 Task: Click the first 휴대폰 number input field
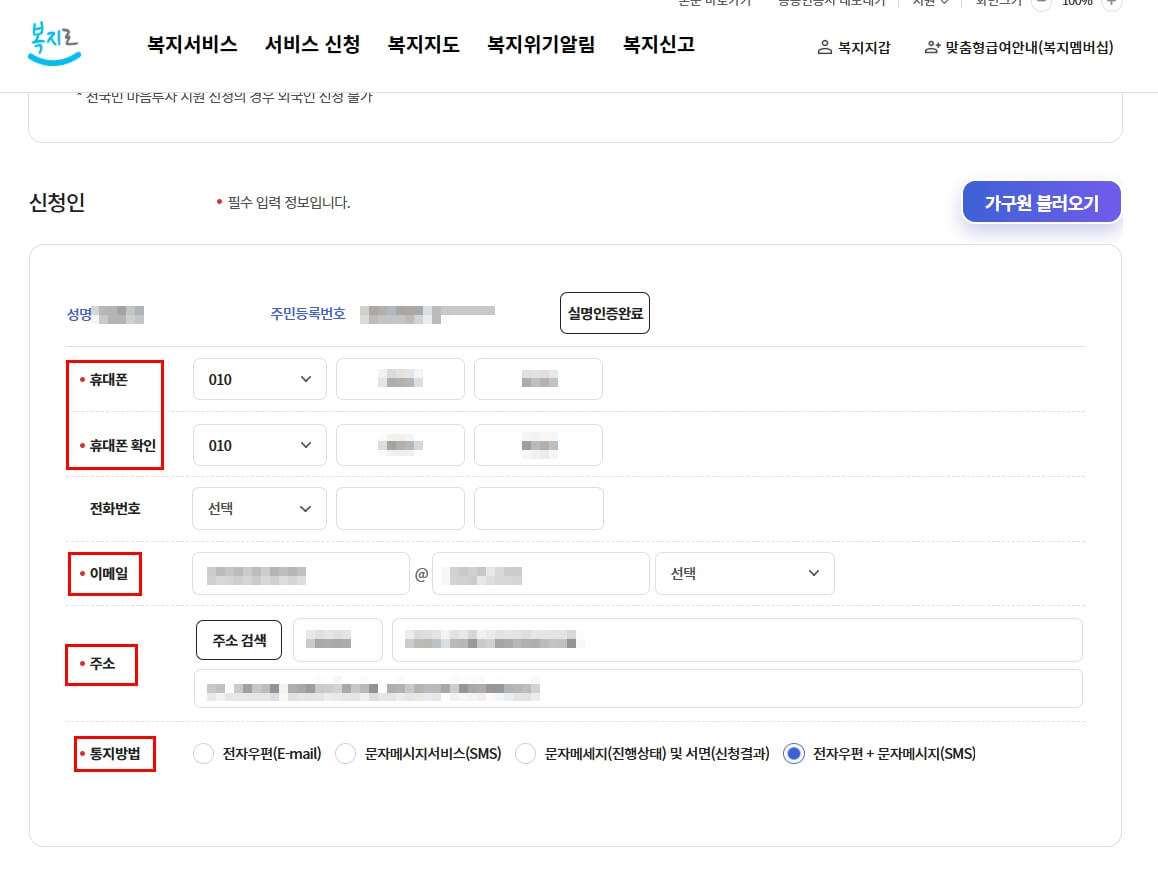(400, 378)
